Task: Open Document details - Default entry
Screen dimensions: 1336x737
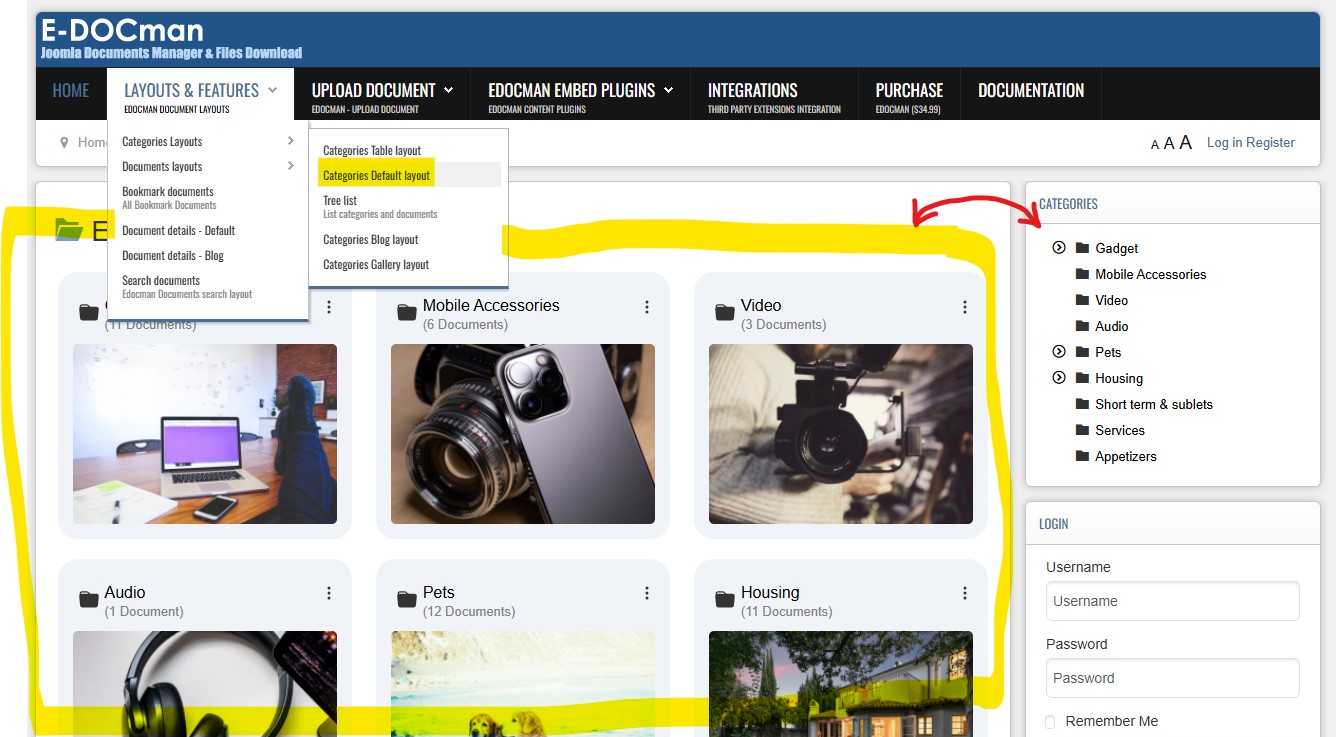Action: pyautogui.click(x=179, y=230)
